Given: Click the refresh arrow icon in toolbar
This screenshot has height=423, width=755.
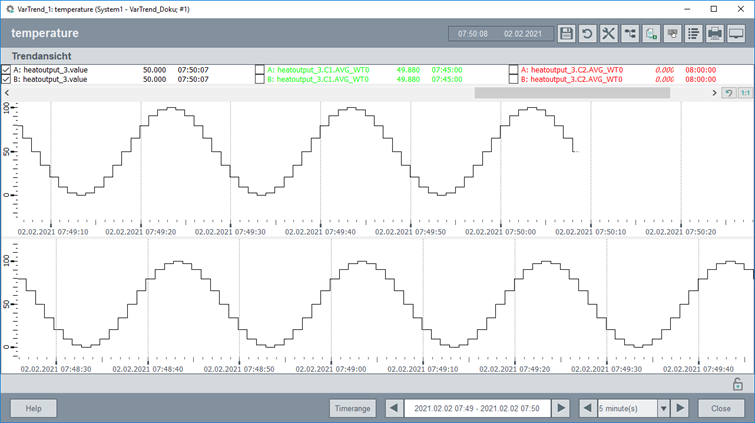Looking at the screenshot, I should coord(588,33).
